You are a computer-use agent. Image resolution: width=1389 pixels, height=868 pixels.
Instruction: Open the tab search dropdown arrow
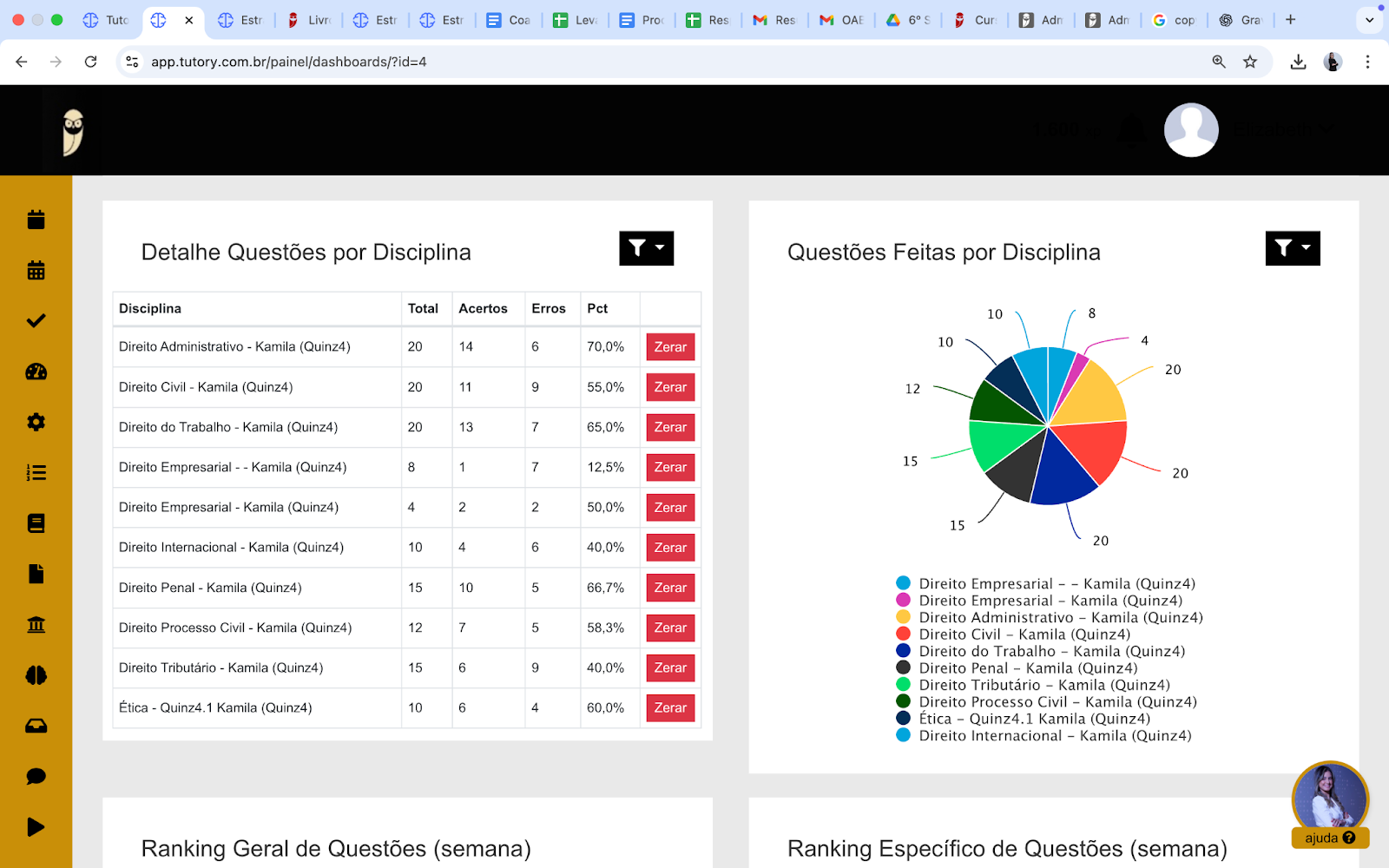click(x=1370, y=20)
